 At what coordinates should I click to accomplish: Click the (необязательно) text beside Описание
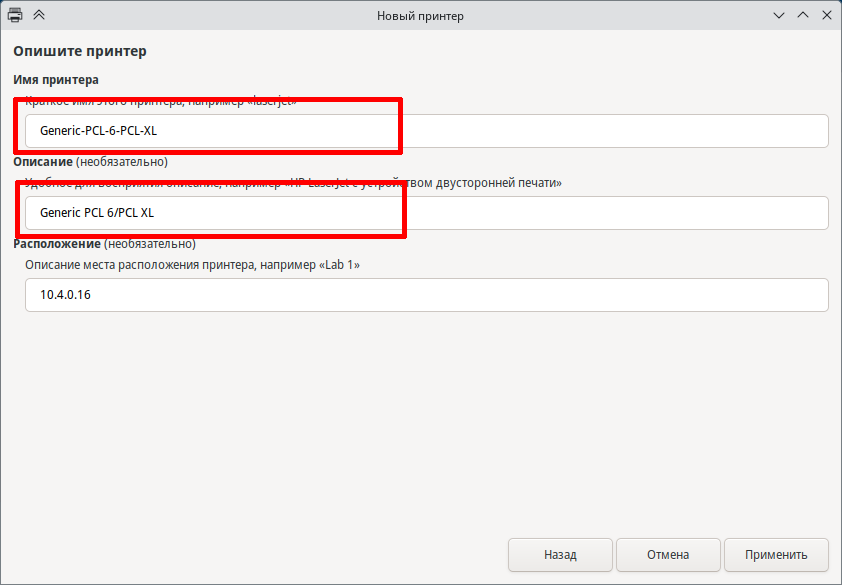point(122,162)
